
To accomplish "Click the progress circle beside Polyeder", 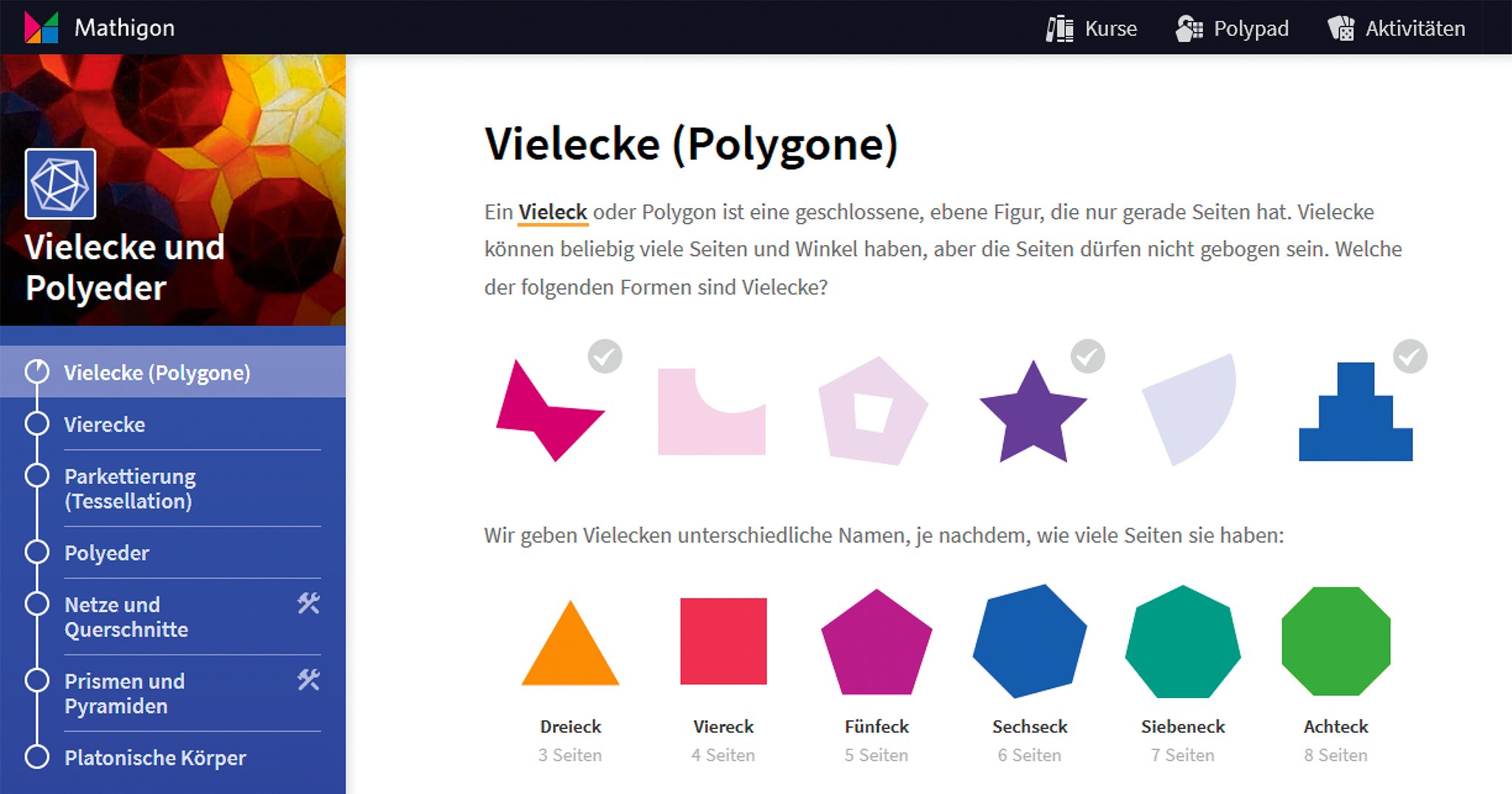I will pos(37,552).
